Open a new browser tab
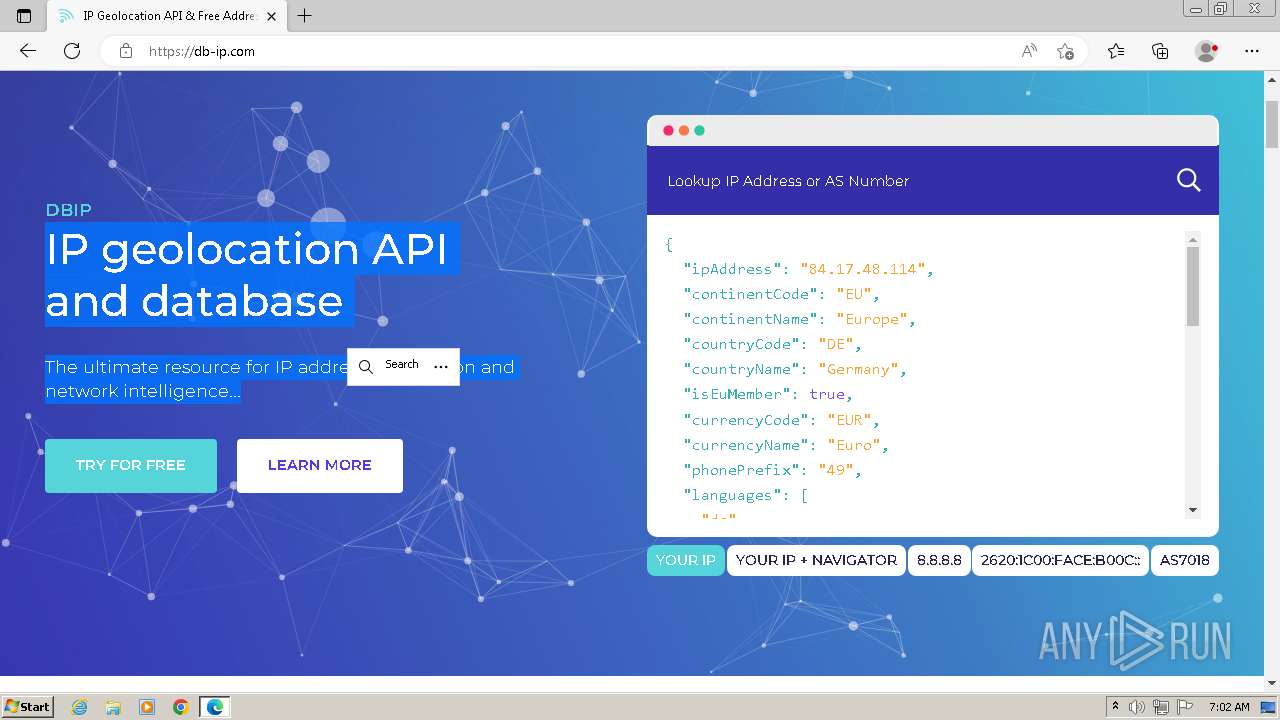1280x720 pixels. (x=305, y=16)
